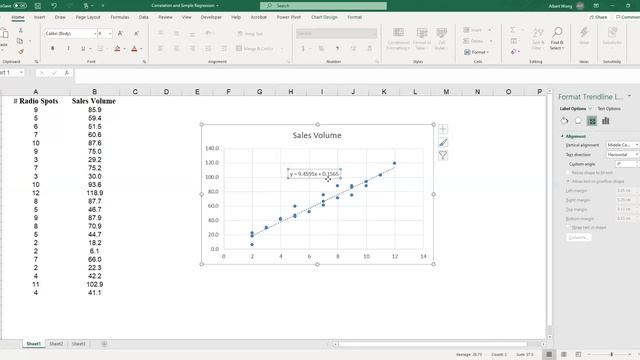Image resolution: width=640 pixels, height=360 pixels.
Task: Click the zoom slider handle
Action: (611, 354)
